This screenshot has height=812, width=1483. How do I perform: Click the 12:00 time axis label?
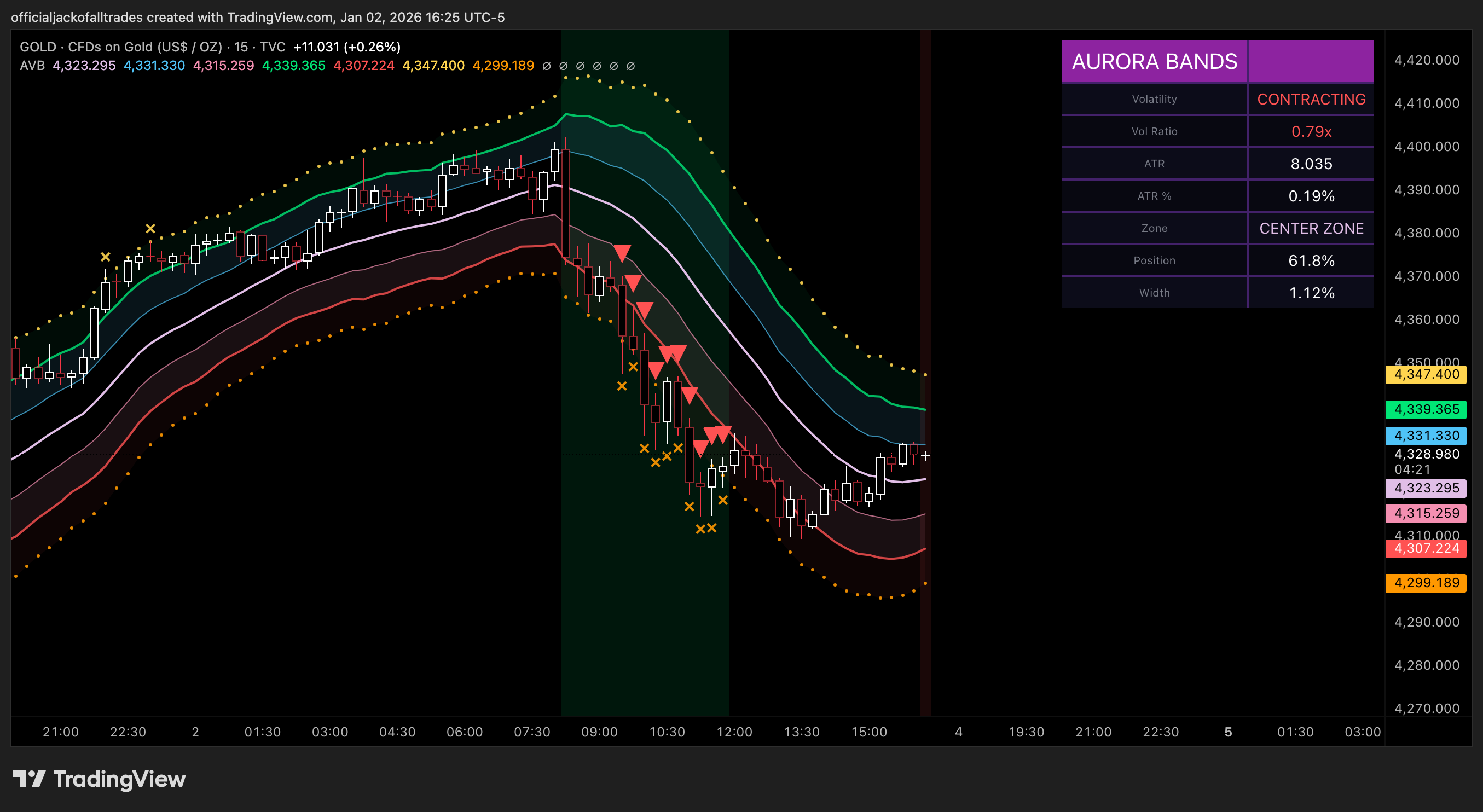tap(734, 732)
